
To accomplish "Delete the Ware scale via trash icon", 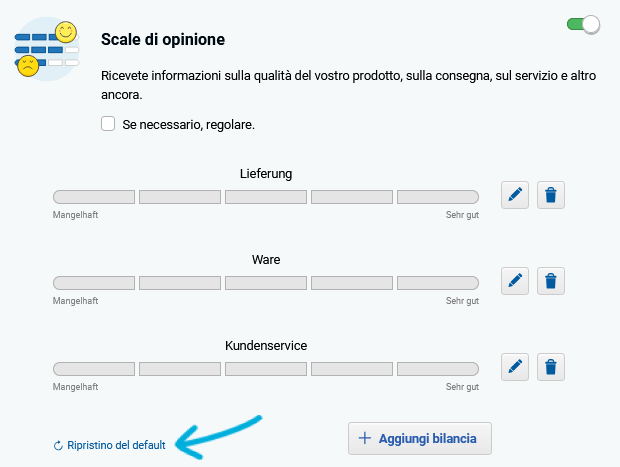I will click(550, 281).
